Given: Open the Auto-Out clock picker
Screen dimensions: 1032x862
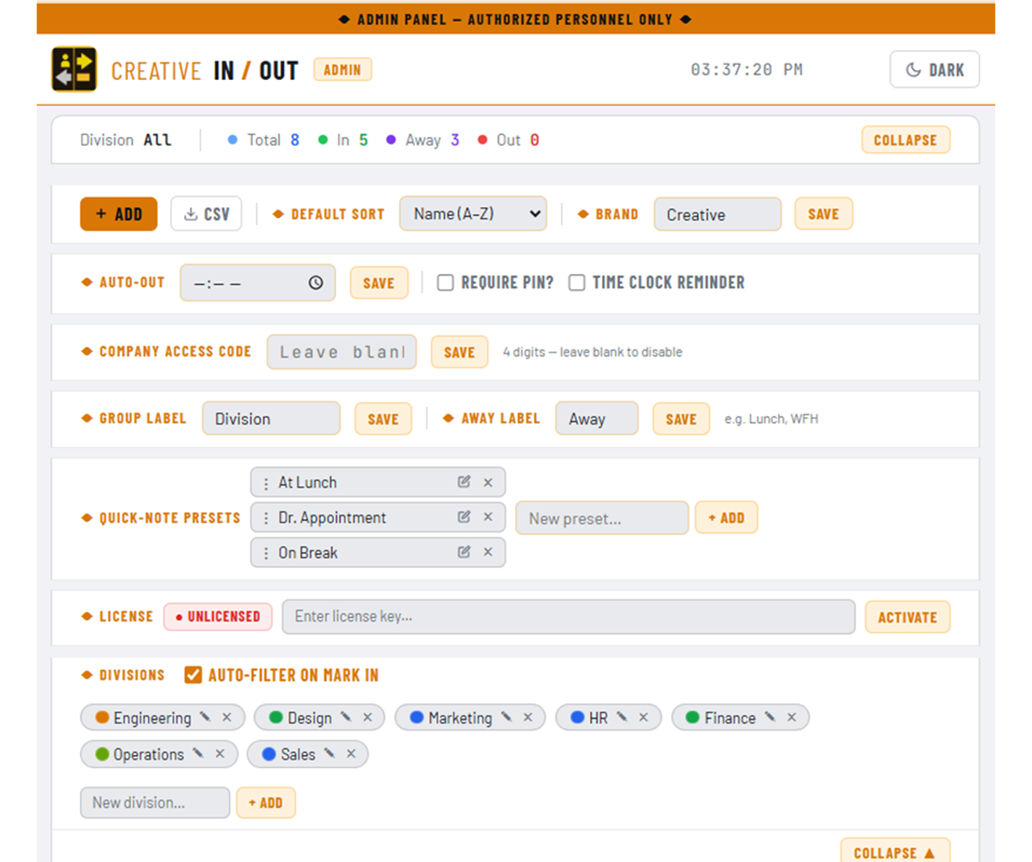Looking at the screenshot, I should 316,282.
